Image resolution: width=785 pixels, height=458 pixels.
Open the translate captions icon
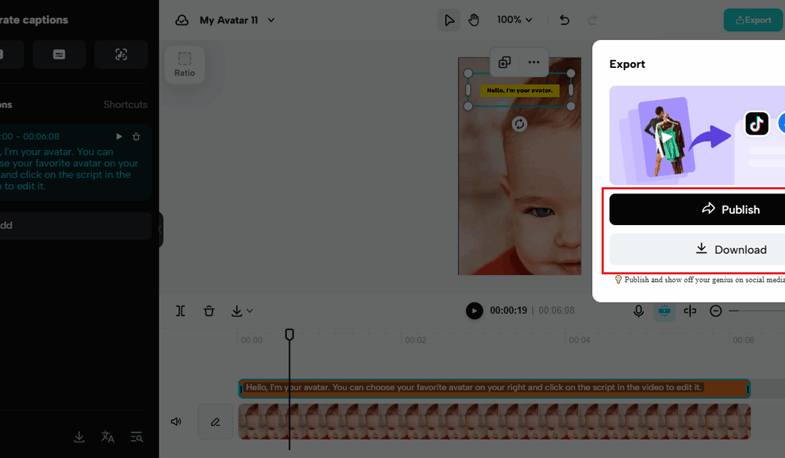[x=108, y=437]
